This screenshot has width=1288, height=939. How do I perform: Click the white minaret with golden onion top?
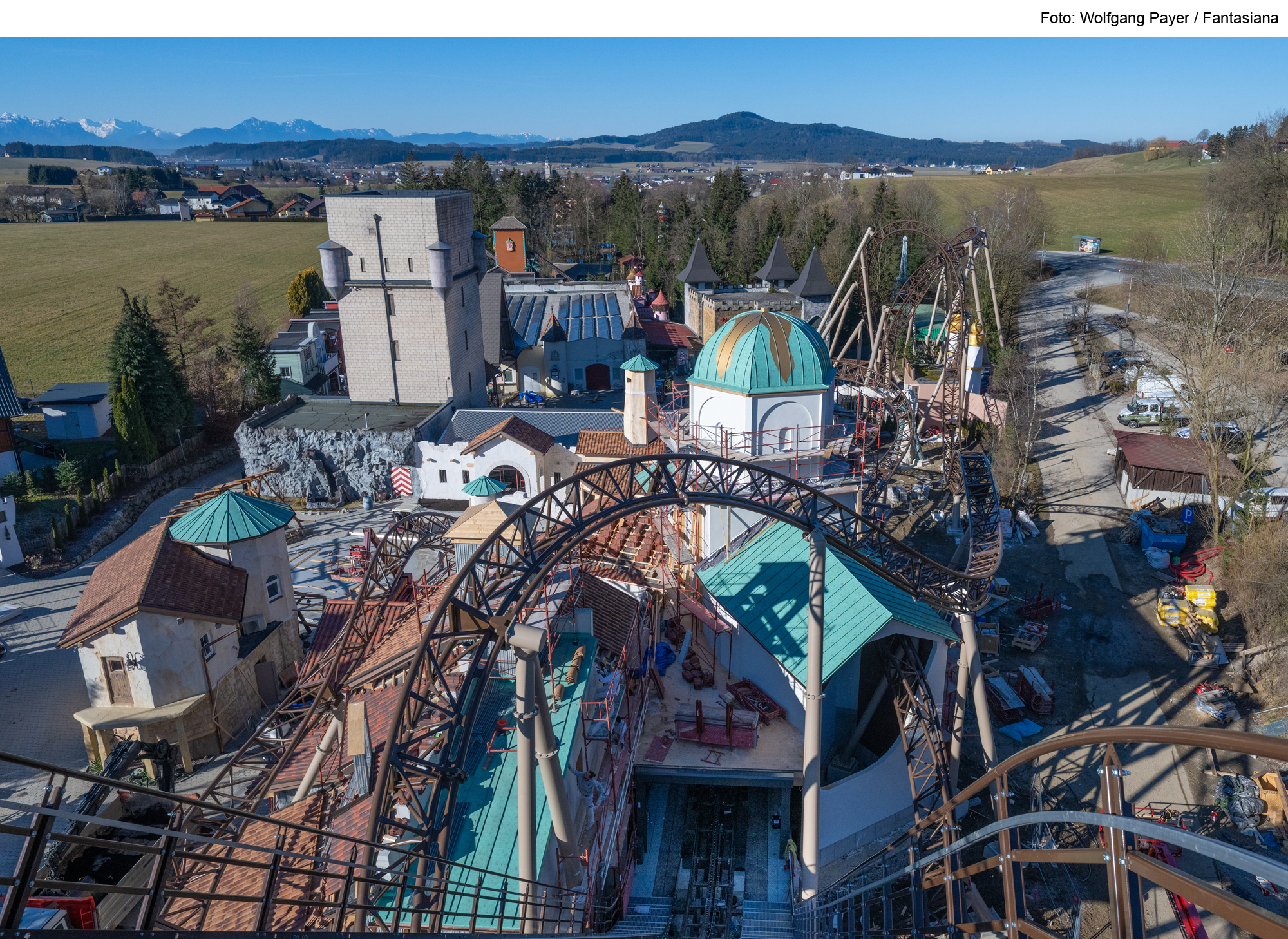(974, 353)
